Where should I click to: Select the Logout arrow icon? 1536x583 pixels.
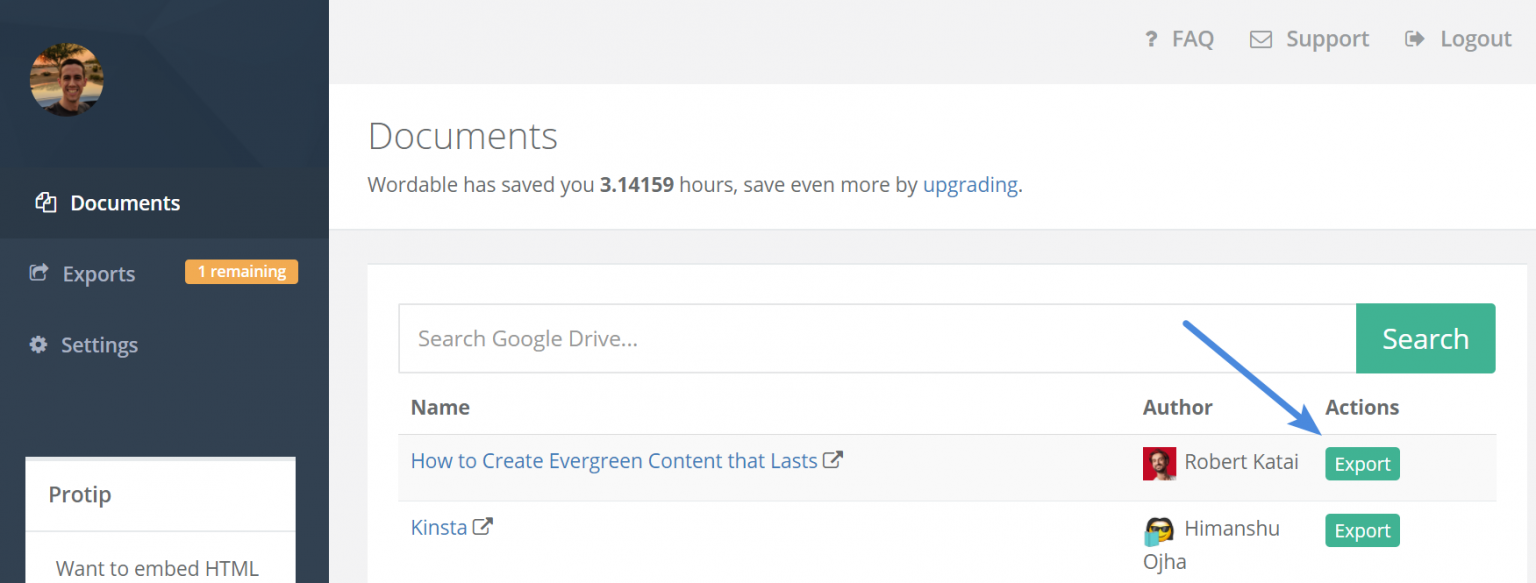(1416, 38)
